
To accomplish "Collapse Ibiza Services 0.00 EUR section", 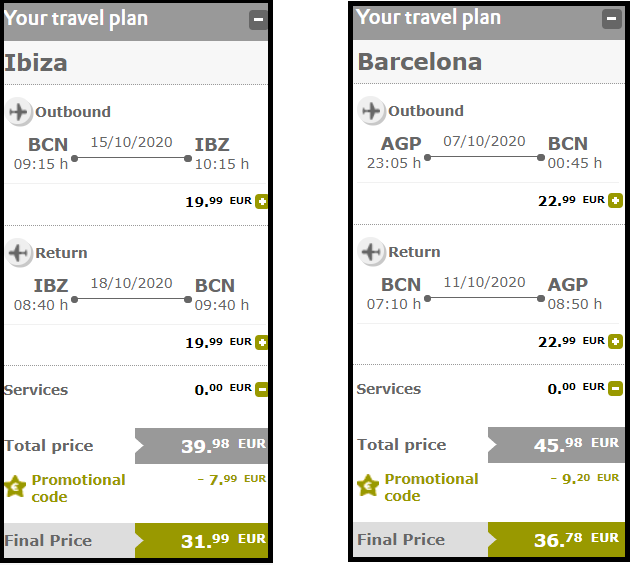I will (x=262, y=390).
